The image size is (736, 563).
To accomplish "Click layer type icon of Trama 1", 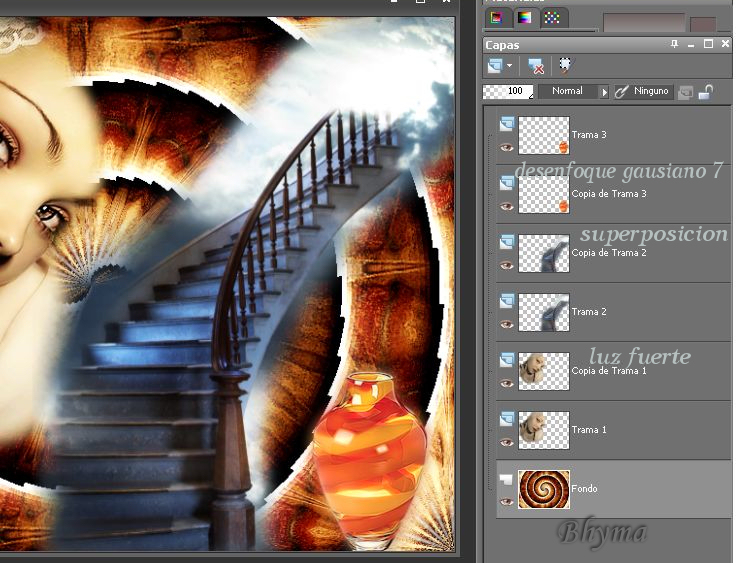I will (x=506, y=419).
